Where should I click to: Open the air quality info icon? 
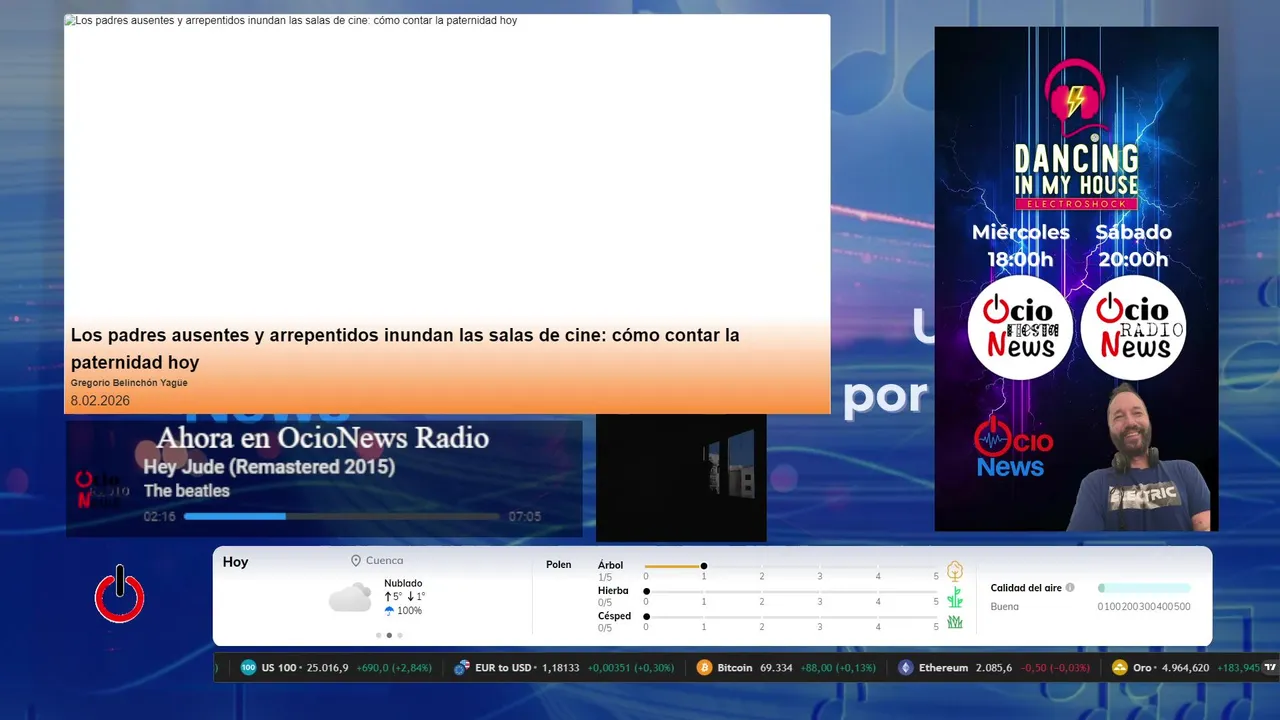coord(1070,588)
